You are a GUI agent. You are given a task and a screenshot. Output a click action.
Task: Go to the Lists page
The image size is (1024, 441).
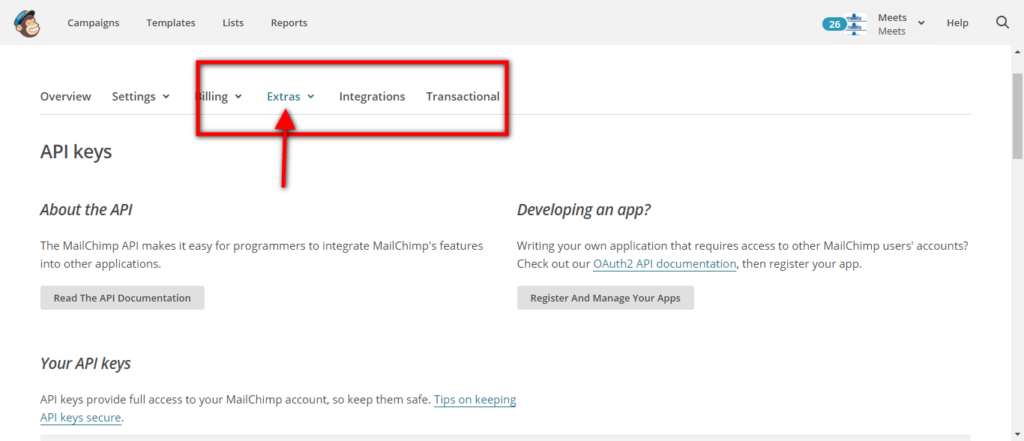(232, 23)
